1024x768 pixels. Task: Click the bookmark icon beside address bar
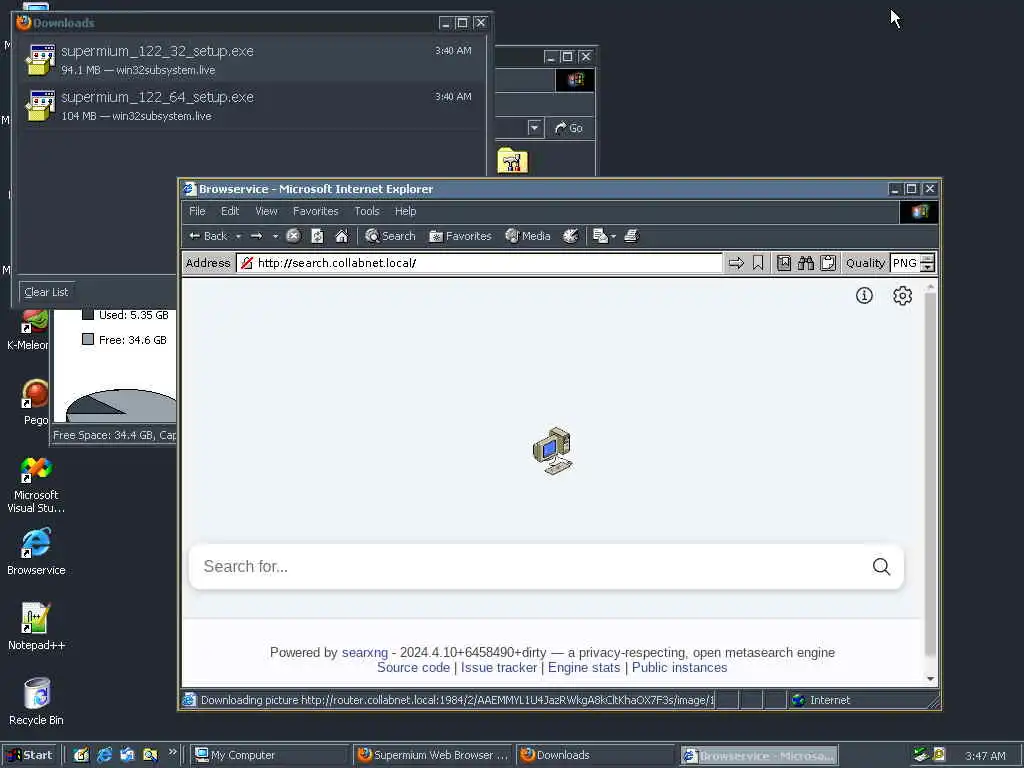pyautogui.click(x=758, y=263)
